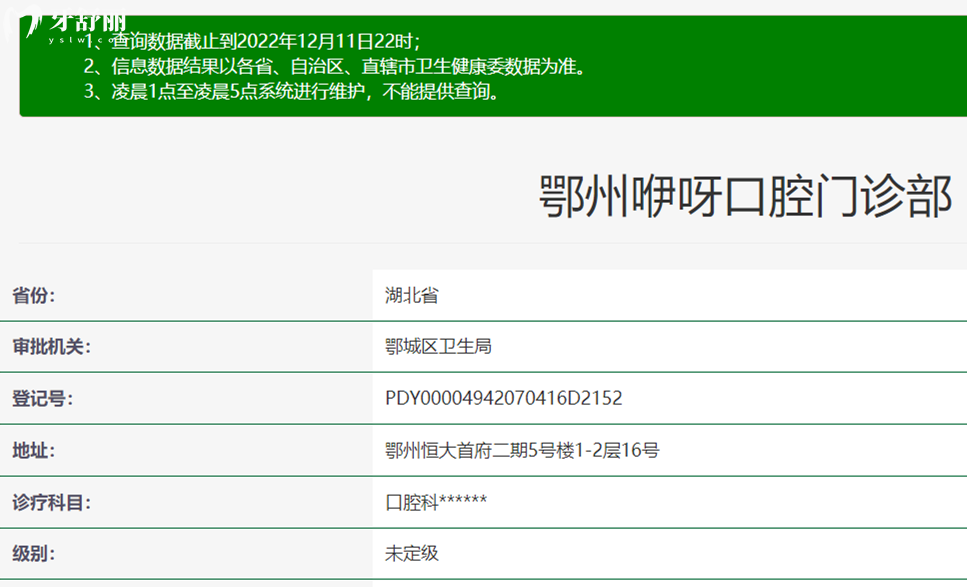Select the 级别 label
967x587 pixels.
pos(34,554)
